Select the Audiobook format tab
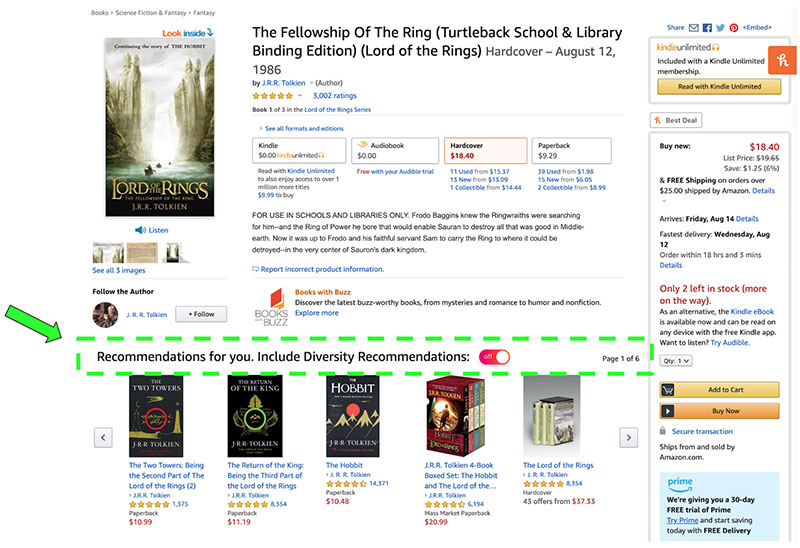Image resolution: width=800 pixels, height=548 pixels. click(393, 150)
